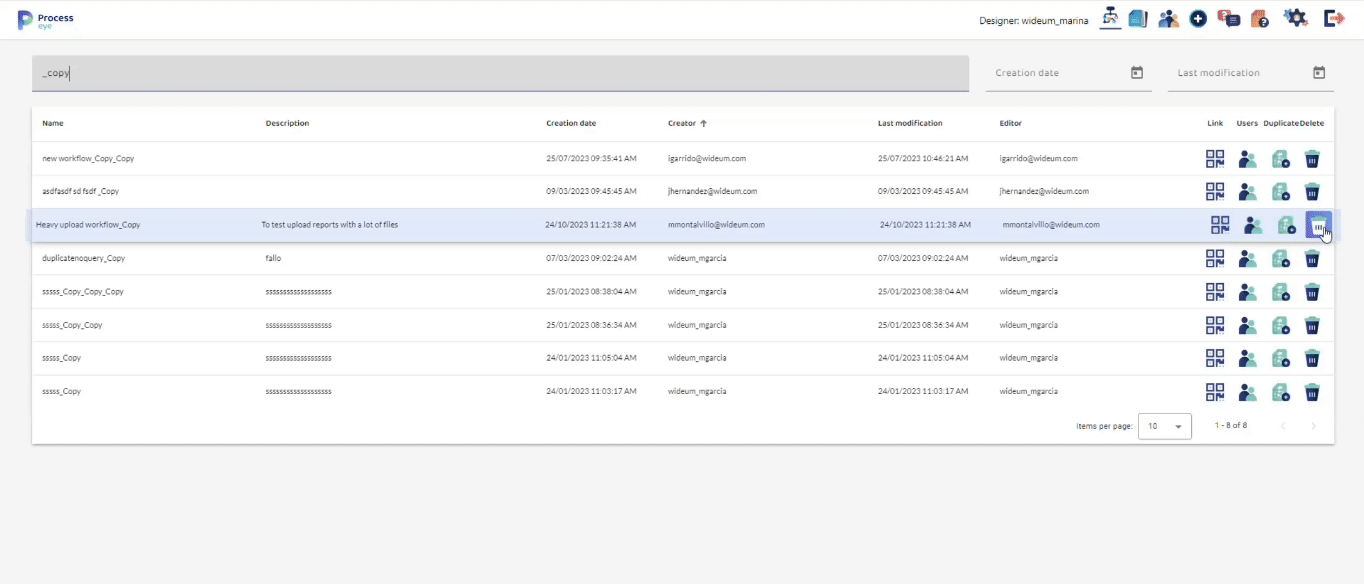
Task: Open the Creation date calendar picker
Action: point(1136,73)
